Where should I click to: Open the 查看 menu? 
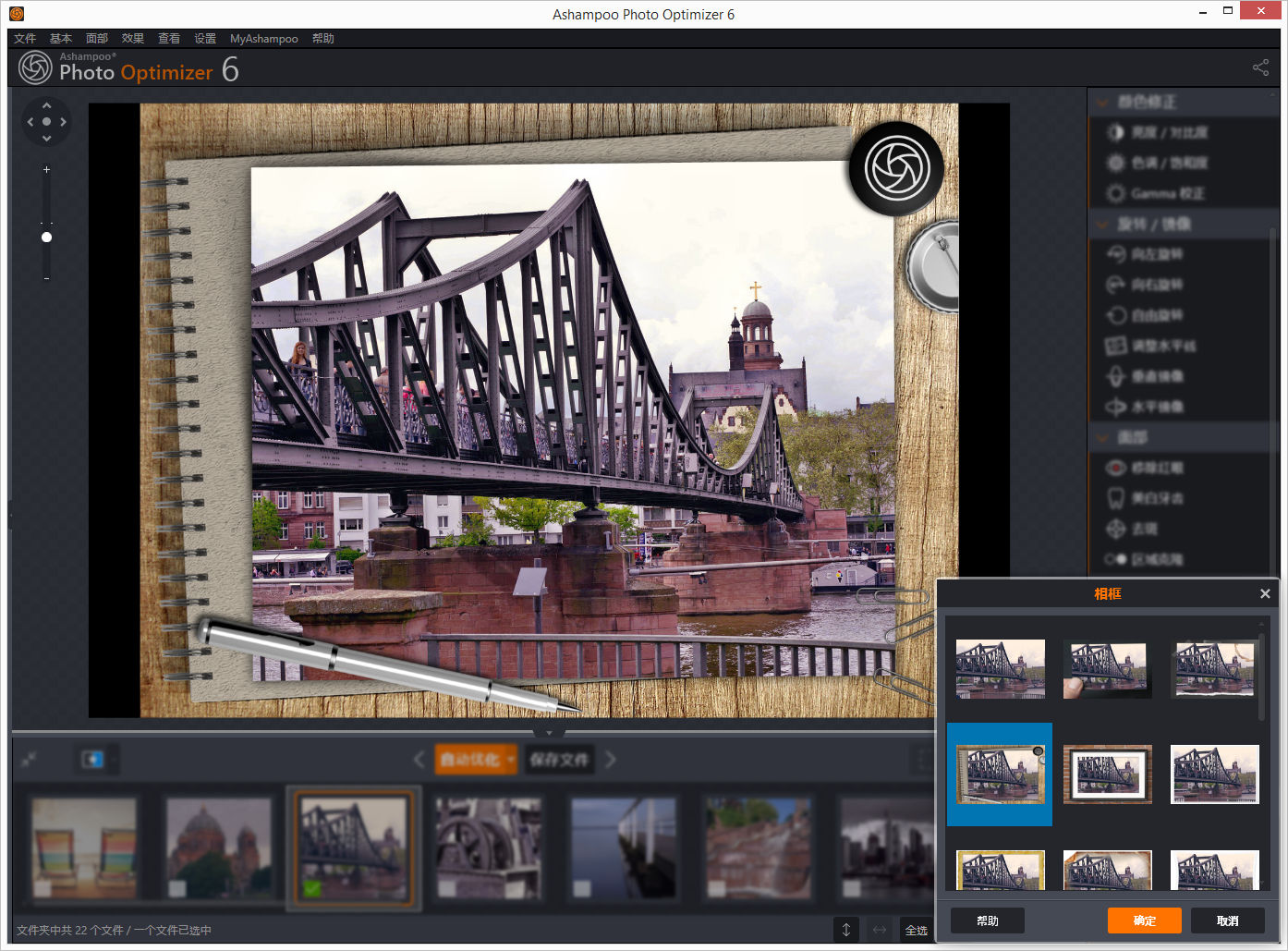[169, 39]
